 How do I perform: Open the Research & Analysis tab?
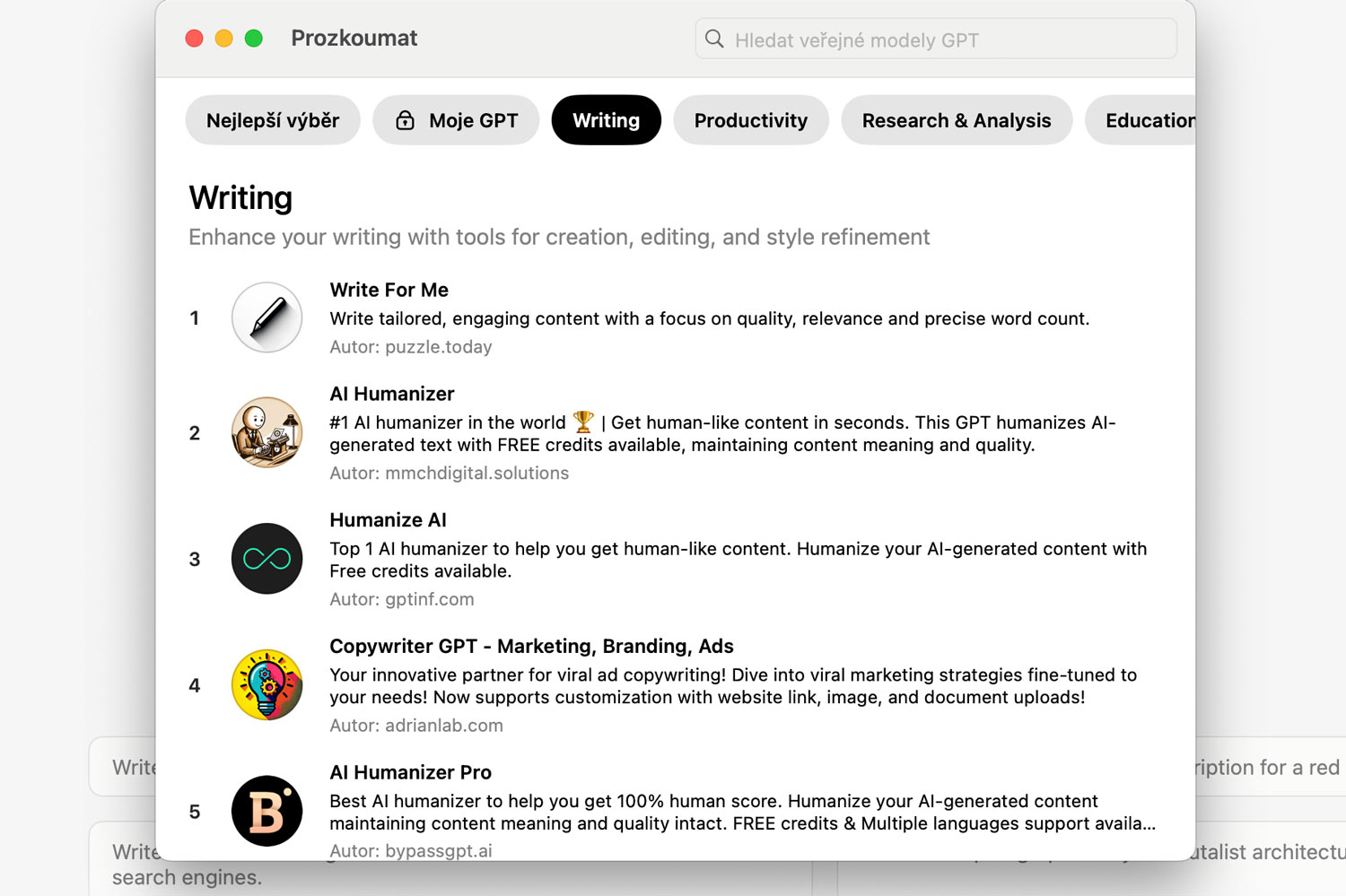click(956, 120)
